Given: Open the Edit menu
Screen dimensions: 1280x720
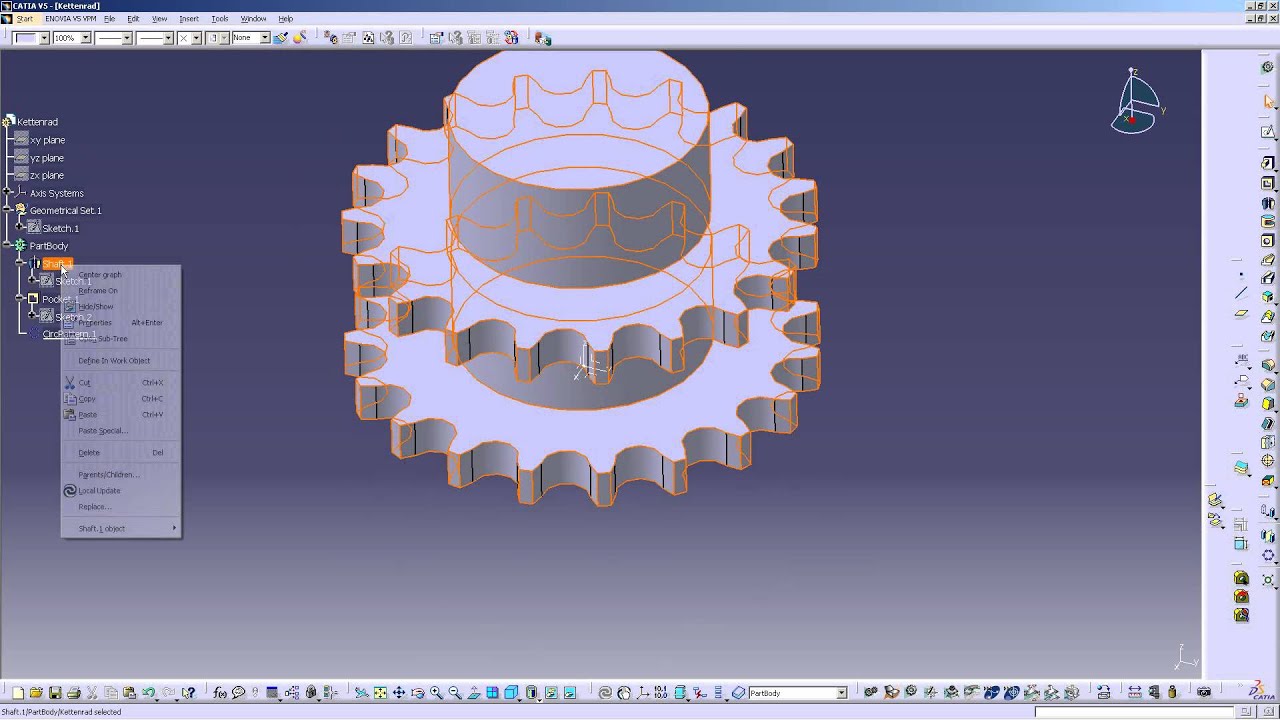Looking at the screenshot, I should (x=133, y=19).
